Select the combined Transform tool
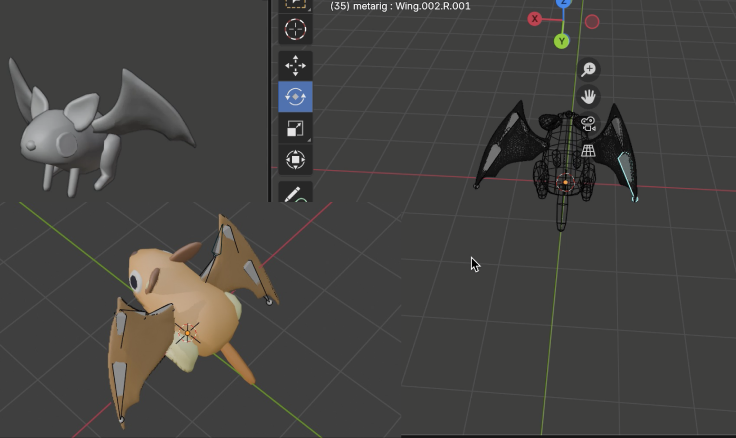736x438 pixels. pyautogui.click(x=295, y=159)
